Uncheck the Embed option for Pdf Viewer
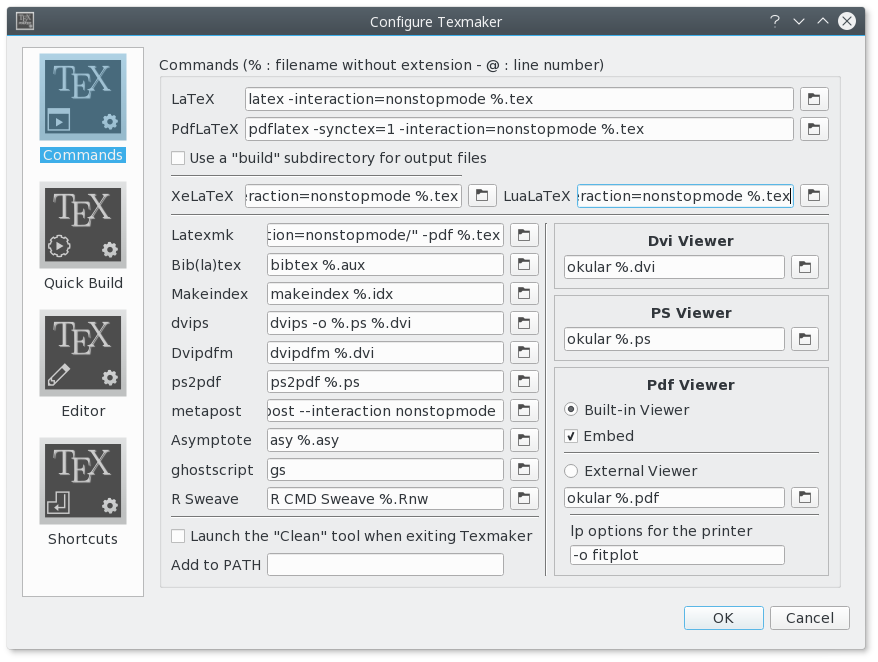The height and width of the screenshot is (662, 878). pos(571,436)
